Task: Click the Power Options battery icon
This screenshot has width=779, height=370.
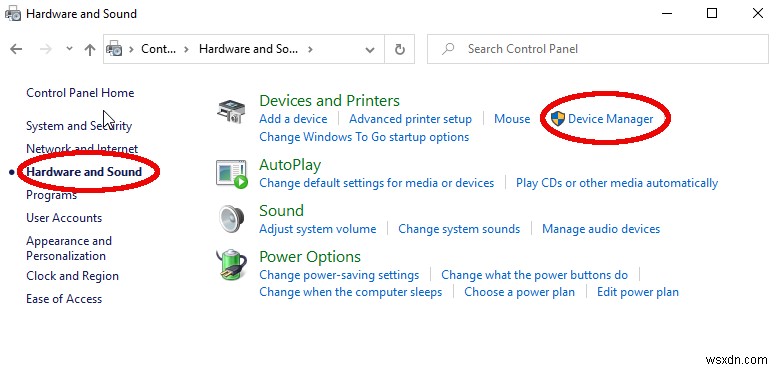Action: (x=231, y=265)
